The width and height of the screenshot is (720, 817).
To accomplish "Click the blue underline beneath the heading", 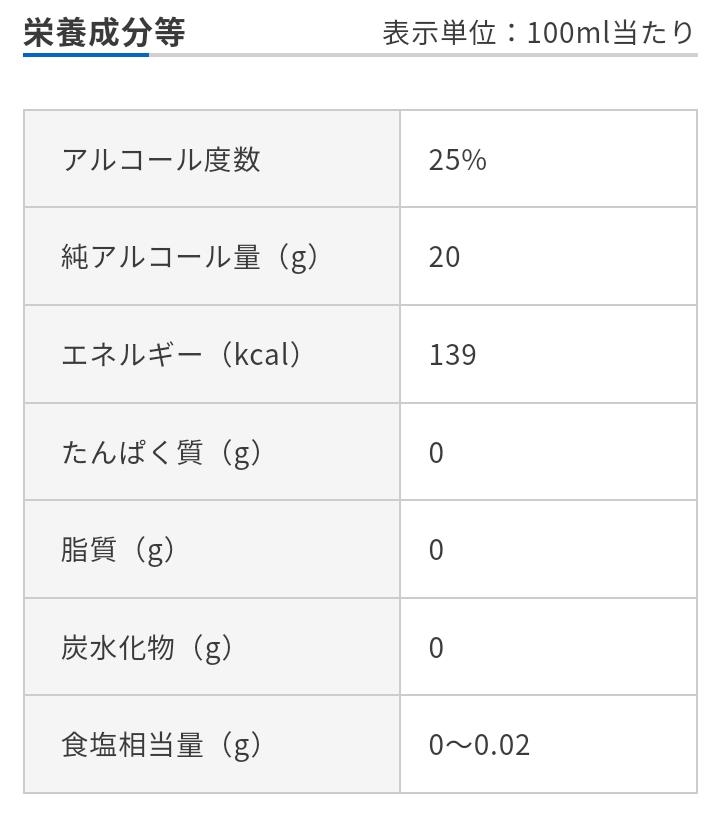I will [x=86, y=54].
